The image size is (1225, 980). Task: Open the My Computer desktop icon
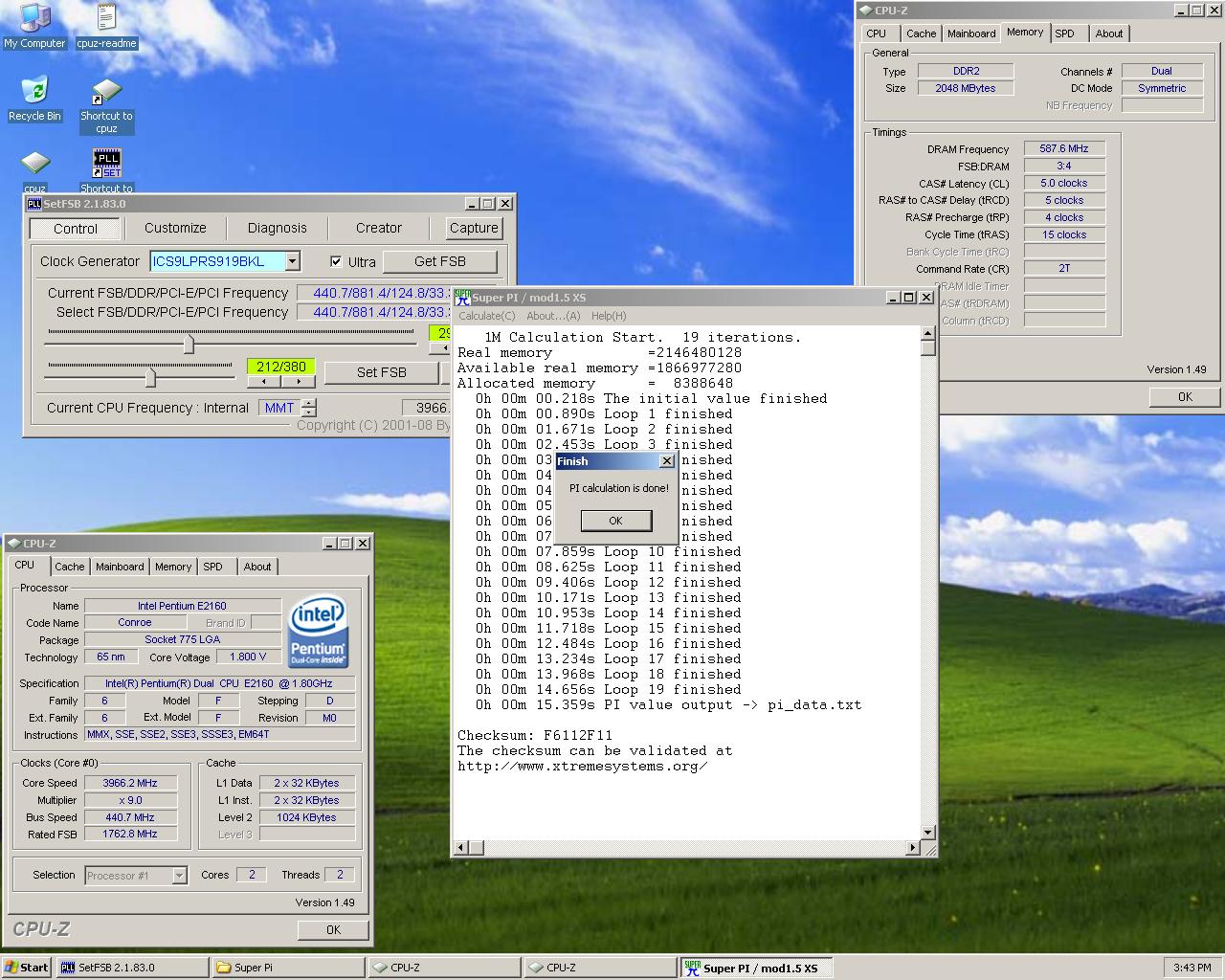34,26
